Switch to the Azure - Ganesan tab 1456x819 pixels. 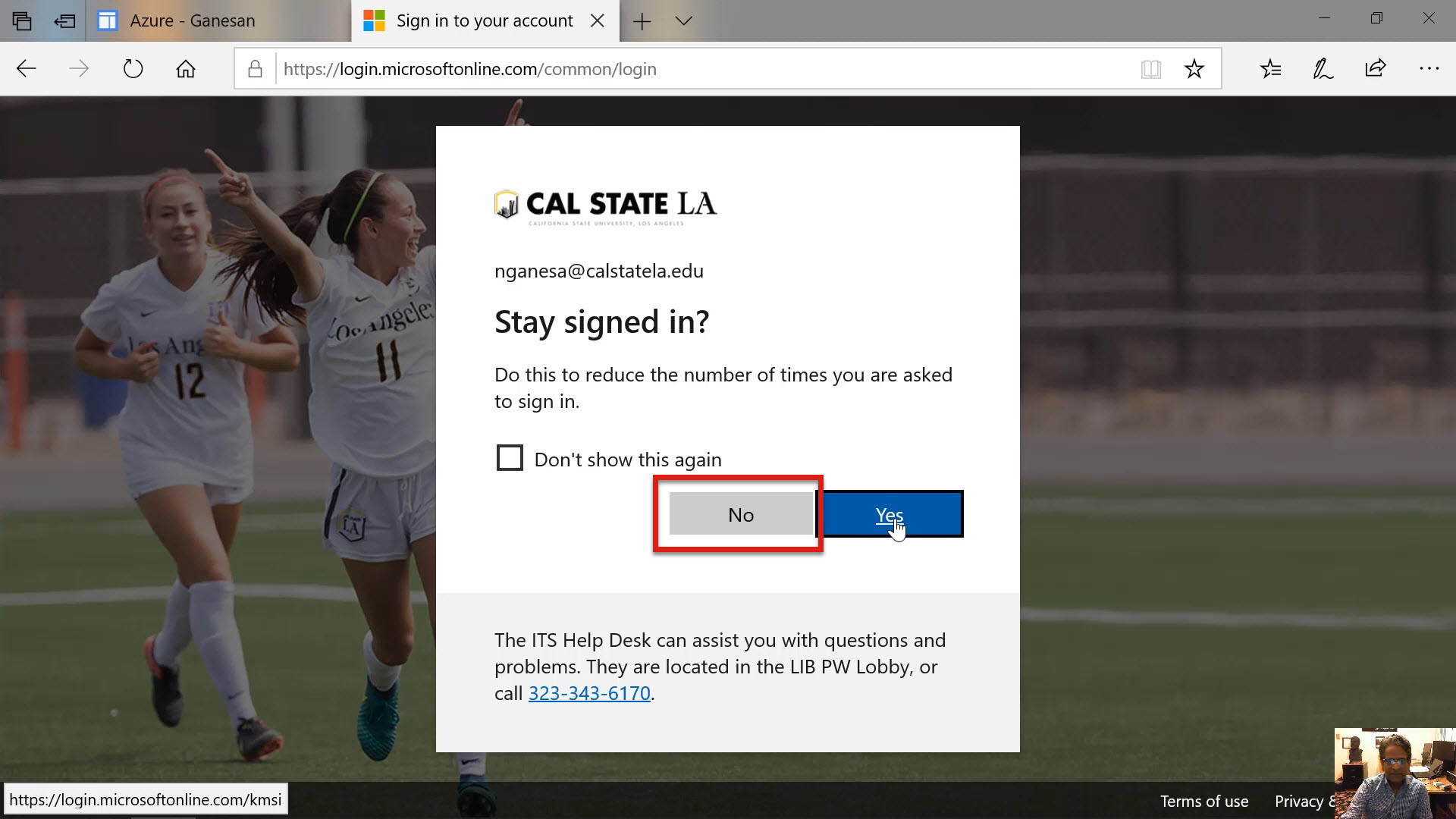coord(191,20)
